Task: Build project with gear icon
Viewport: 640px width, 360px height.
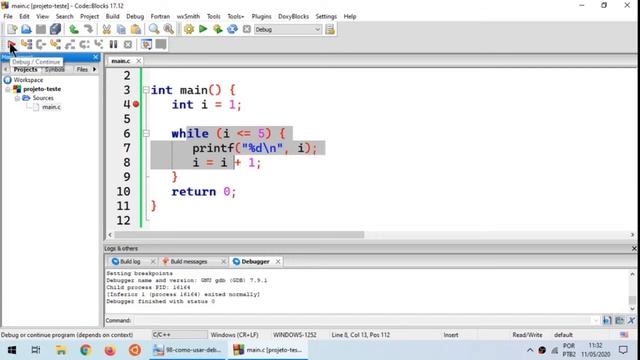Action: 189,29
